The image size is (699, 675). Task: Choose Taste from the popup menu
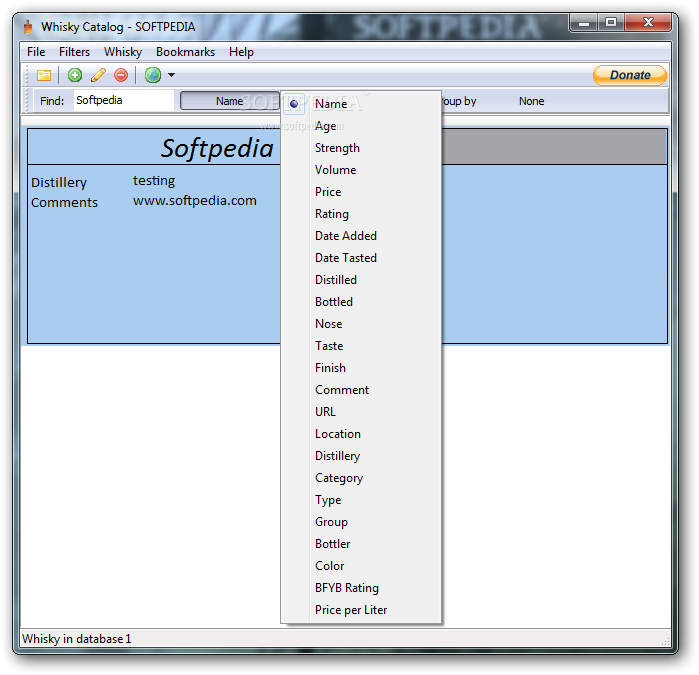click(362, 346)
